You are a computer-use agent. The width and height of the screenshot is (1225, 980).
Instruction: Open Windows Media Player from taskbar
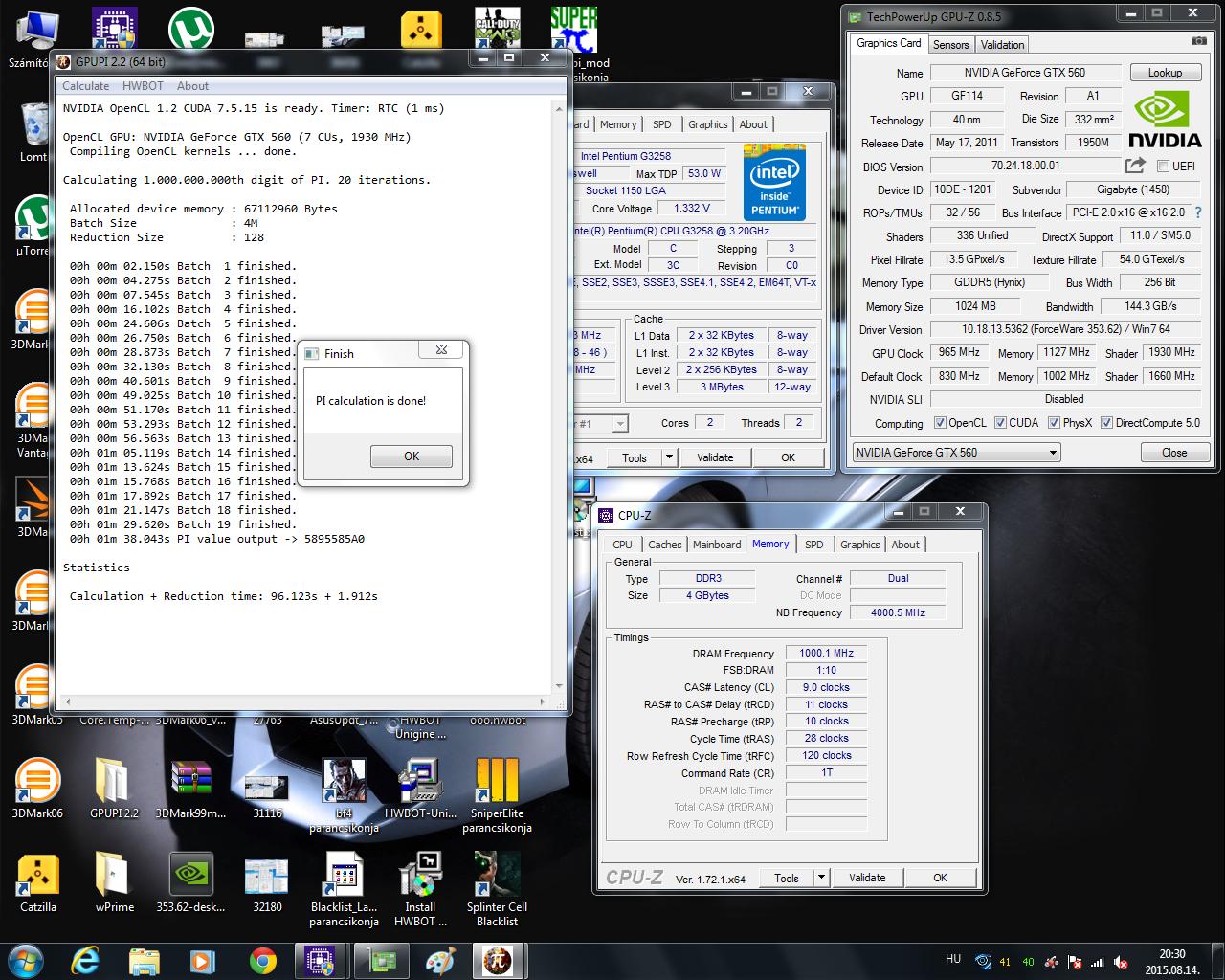click(203, 961)
